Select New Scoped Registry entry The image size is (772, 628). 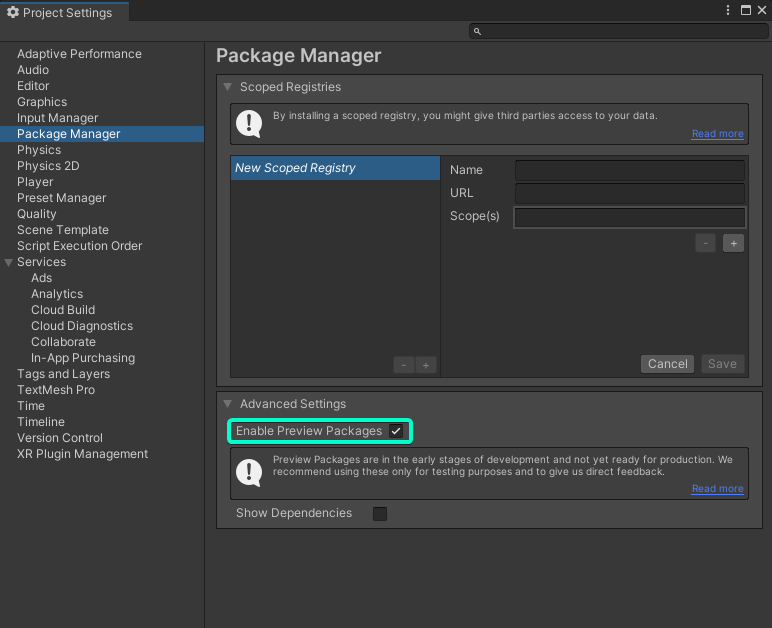335,168
